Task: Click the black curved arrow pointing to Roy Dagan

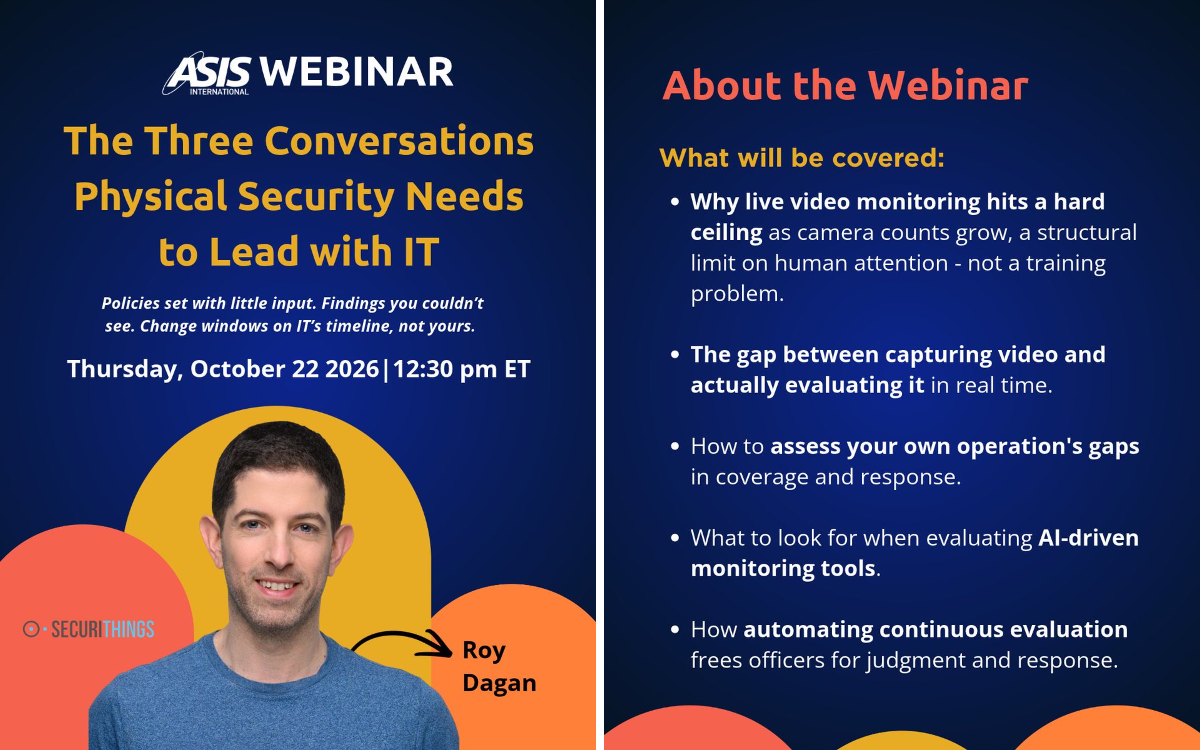Action: click(401, 648)
